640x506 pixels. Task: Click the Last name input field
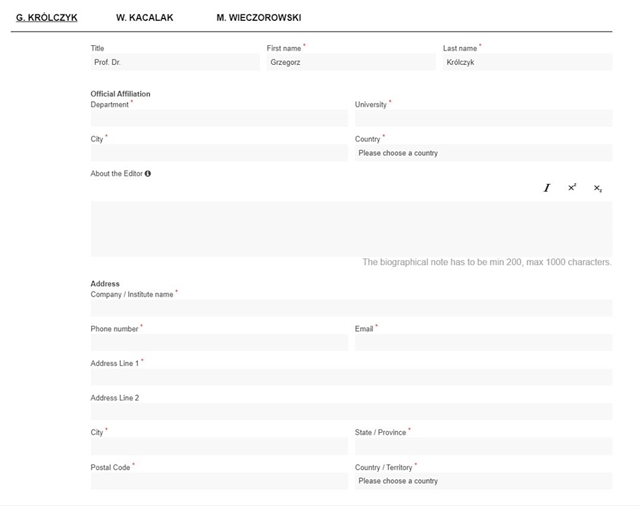(x=527, y=62)
